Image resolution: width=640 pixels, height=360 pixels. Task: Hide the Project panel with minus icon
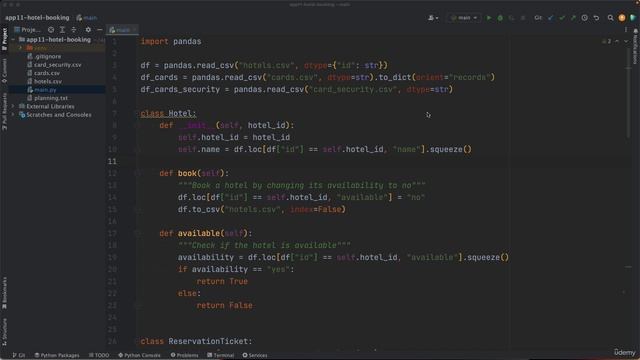[100, 30]
